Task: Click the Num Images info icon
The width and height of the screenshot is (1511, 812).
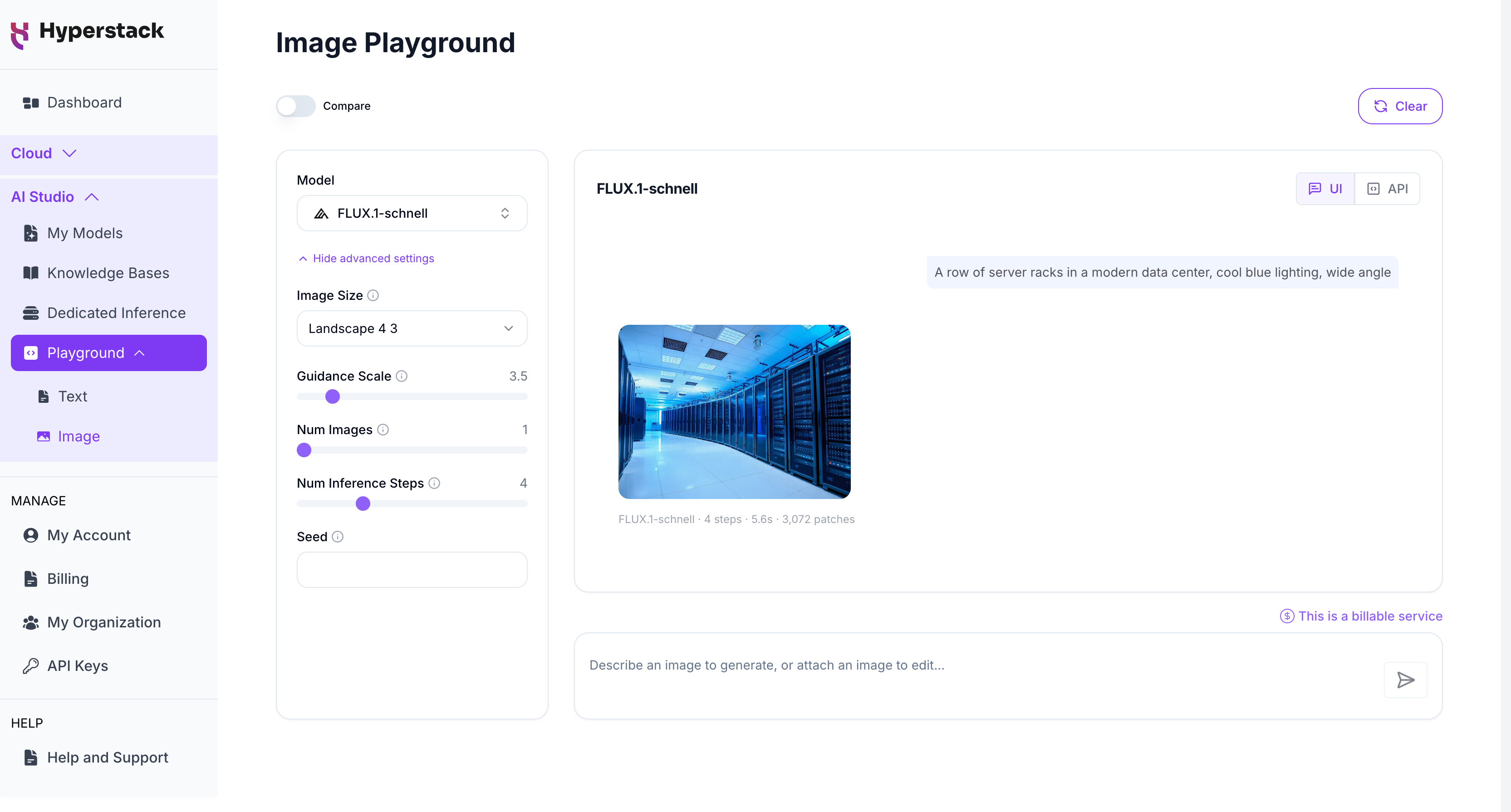Action: 383,430
